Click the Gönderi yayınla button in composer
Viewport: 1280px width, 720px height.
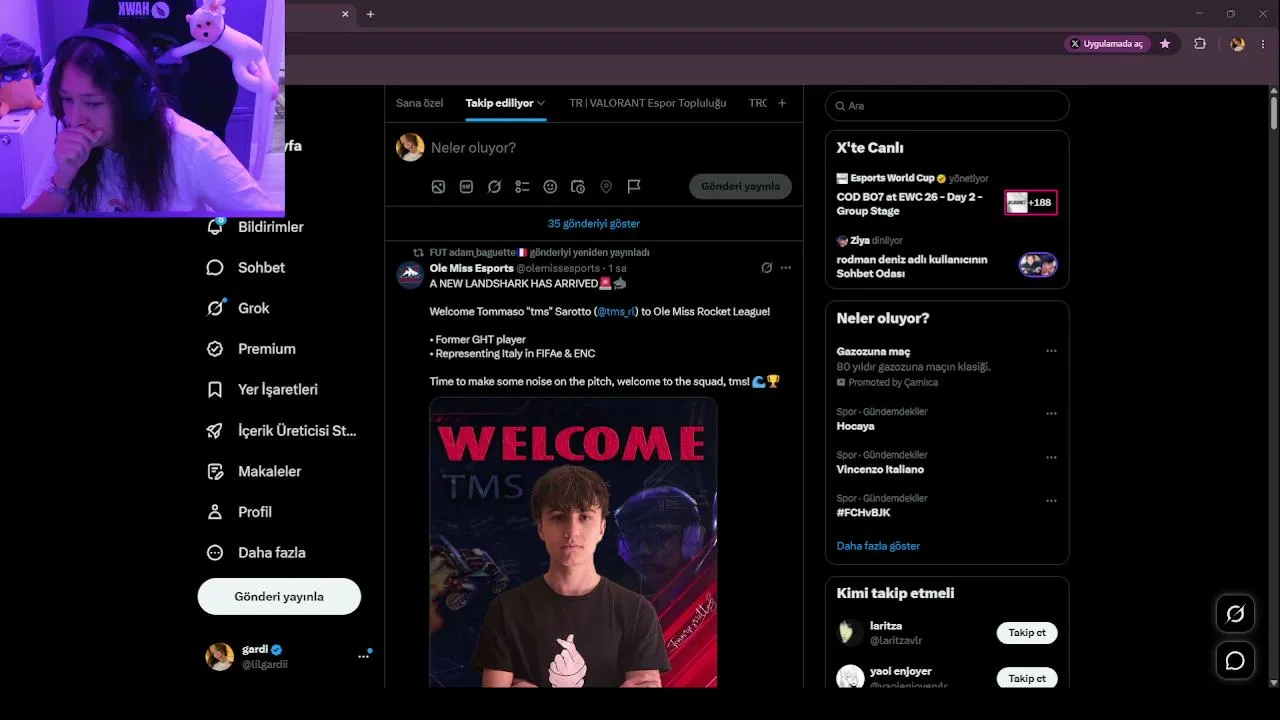(x=740, y=186)
